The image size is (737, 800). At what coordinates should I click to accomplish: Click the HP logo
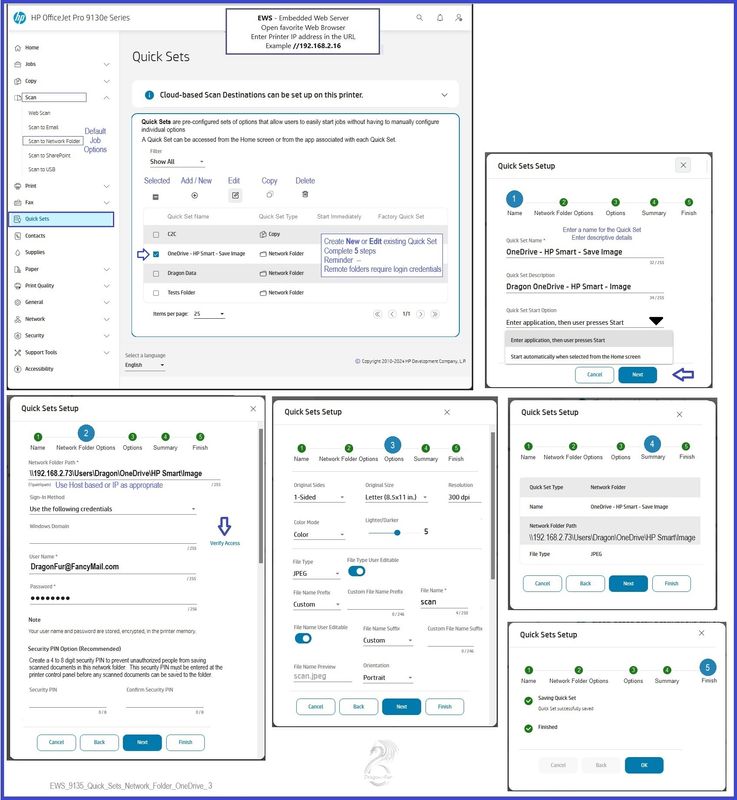coord(19,18)
